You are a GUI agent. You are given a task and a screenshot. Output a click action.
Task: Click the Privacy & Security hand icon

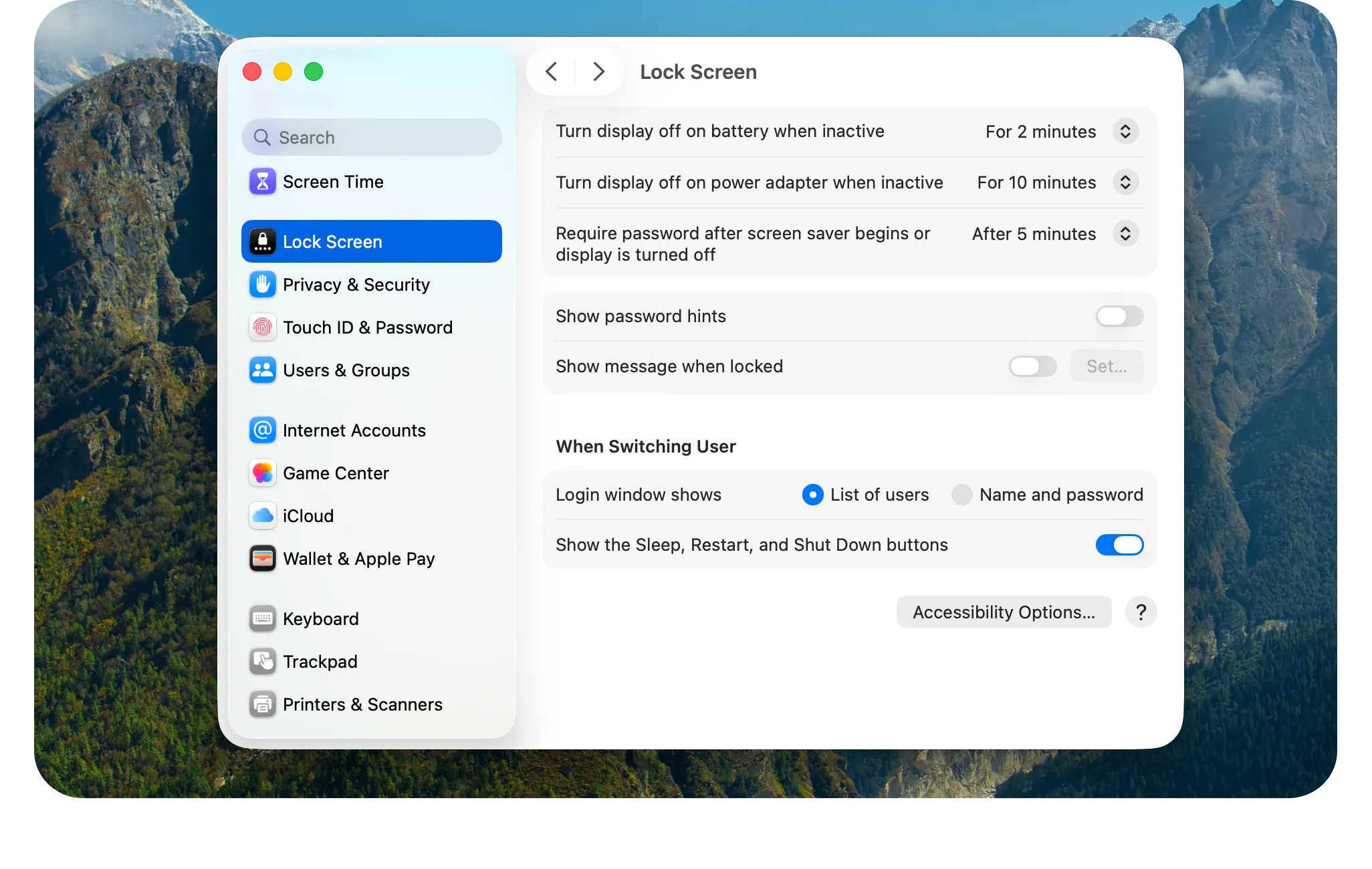[262, 285]
